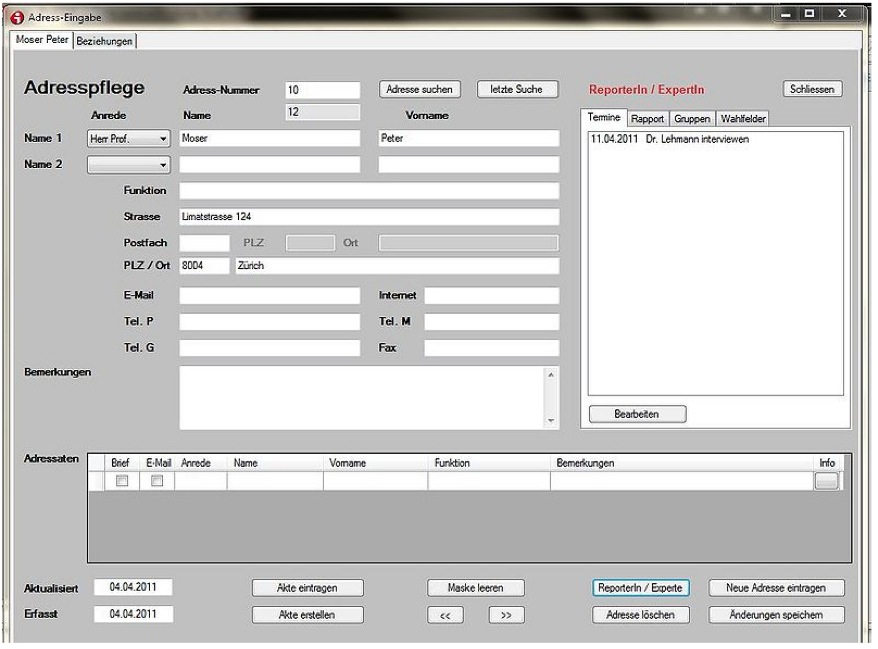
Task: Select the Gruppen tab
Action: click(x=692, y=119)
